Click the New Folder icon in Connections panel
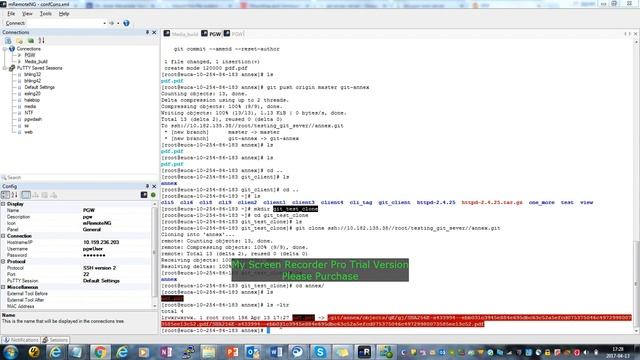640x360 pixels. pos(19,40)
